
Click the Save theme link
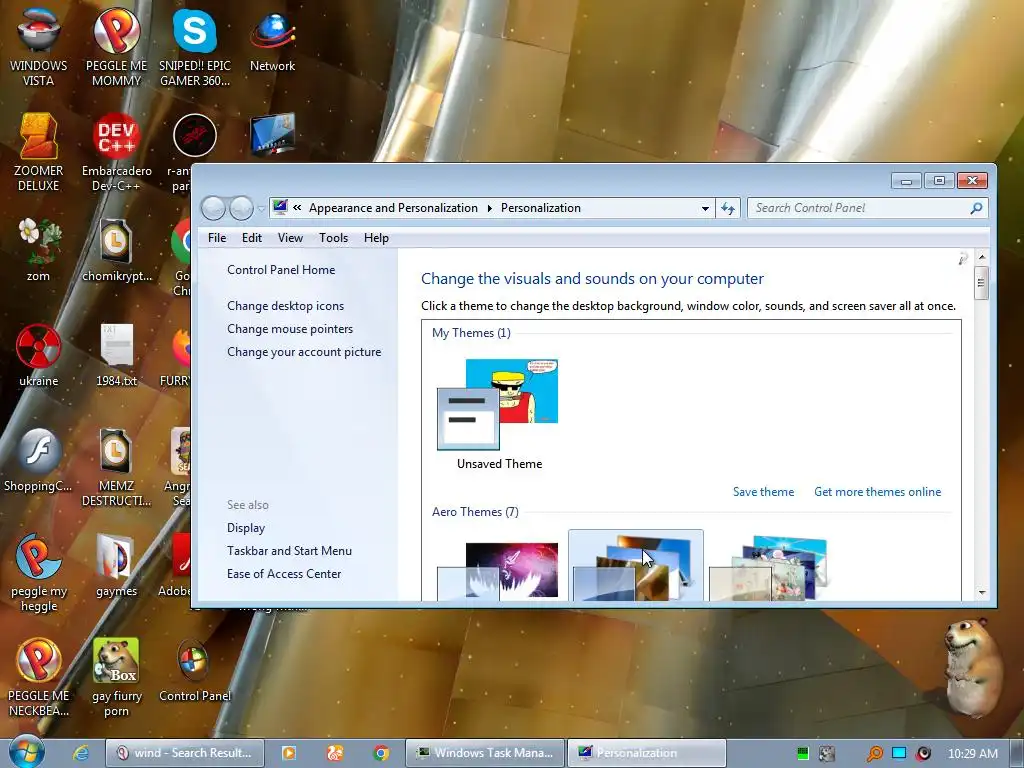coord(763,492)
